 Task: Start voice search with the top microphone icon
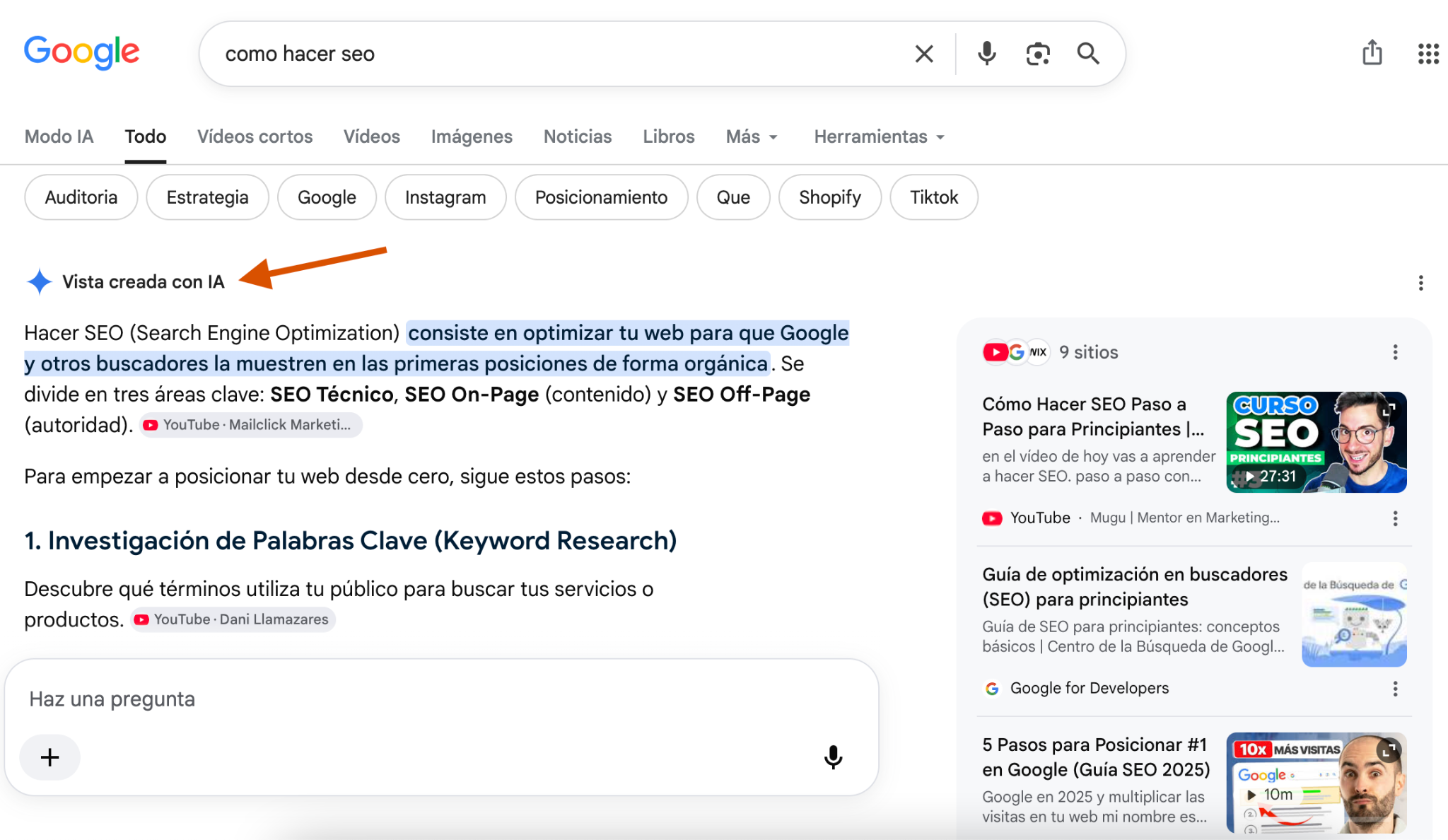[x=986, y=54]
